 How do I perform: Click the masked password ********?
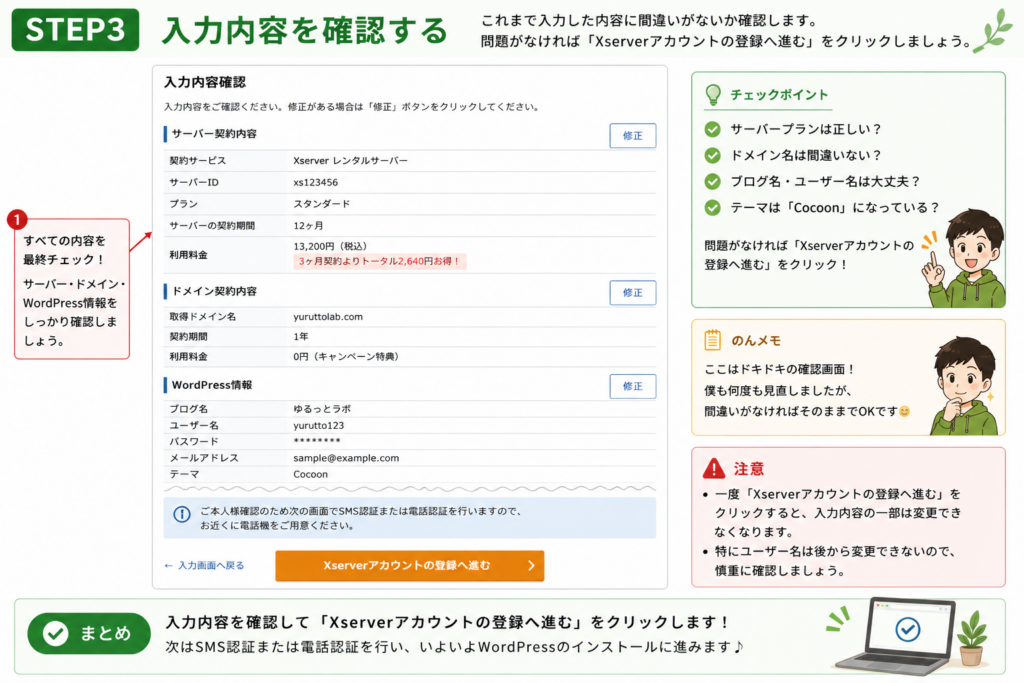(317, 441)
